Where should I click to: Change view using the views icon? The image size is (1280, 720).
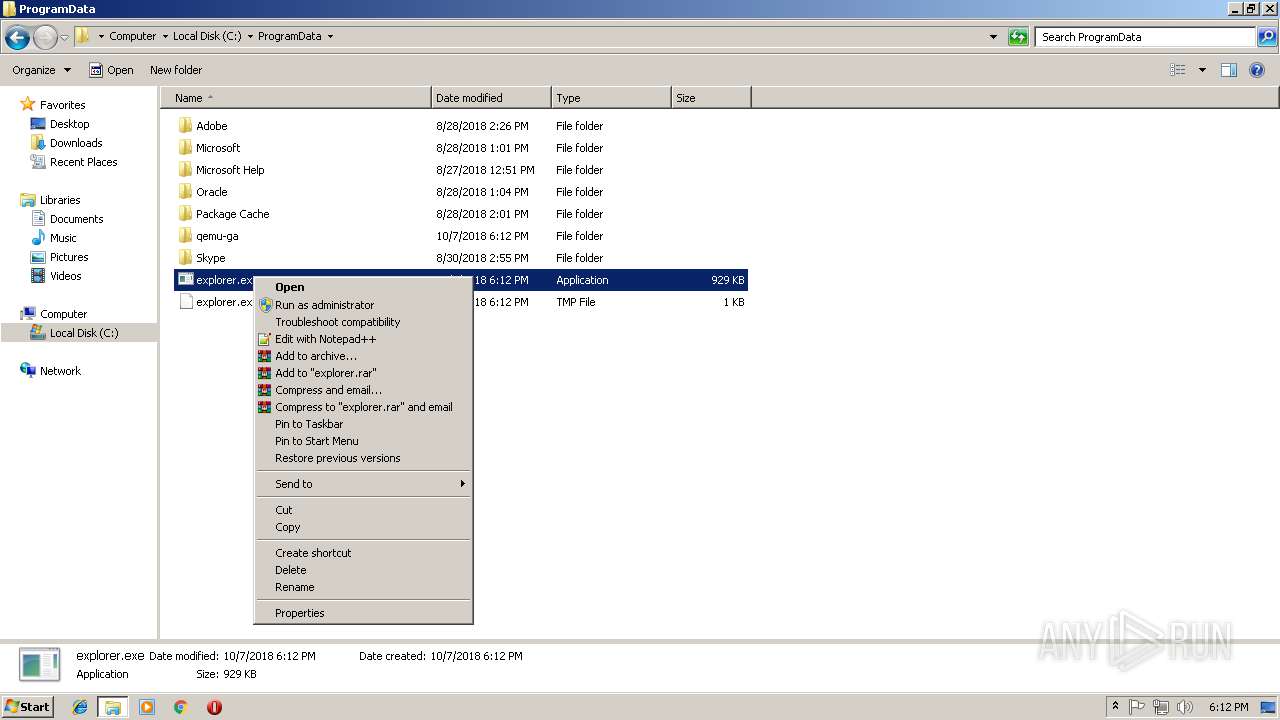(x=1178, y=70)
